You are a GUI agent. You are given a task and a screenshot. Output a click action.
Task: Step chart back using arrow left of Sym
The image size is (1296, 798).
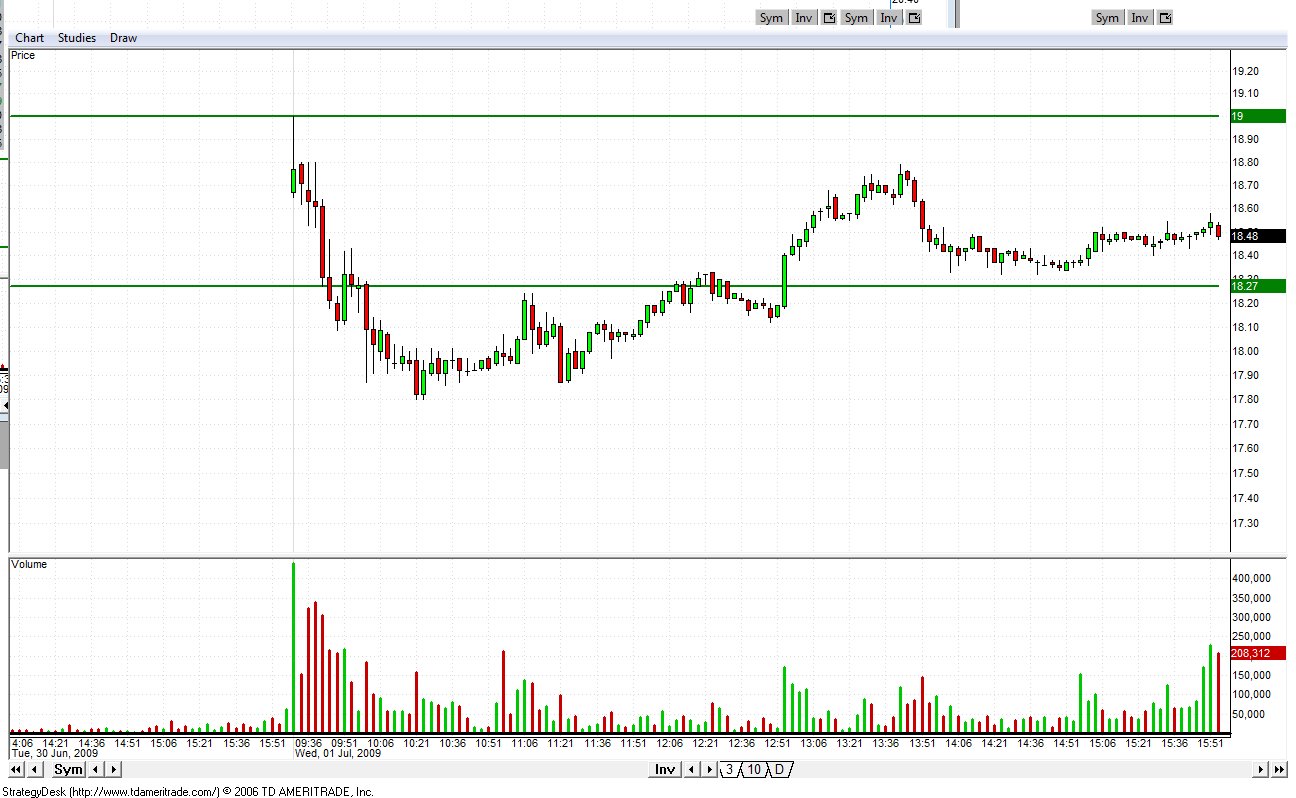35,769
